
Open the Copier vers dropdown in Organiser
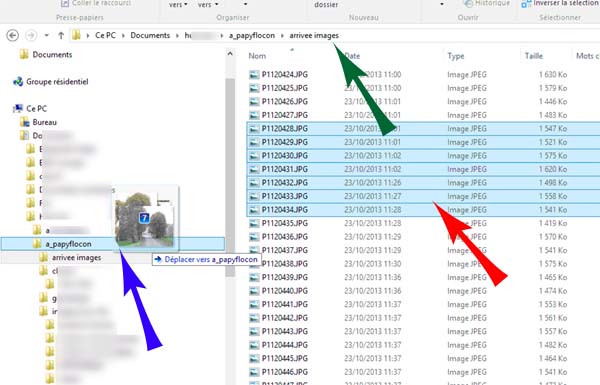208,5
